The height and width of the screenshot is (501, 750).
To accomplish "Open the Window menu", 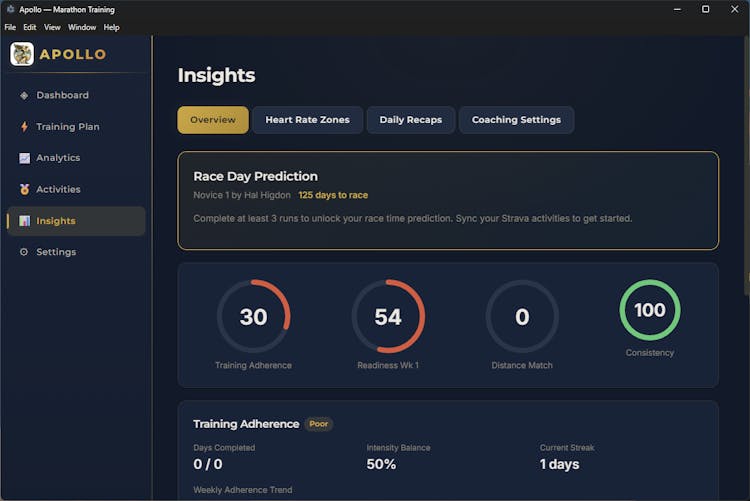I will point(82,27).
